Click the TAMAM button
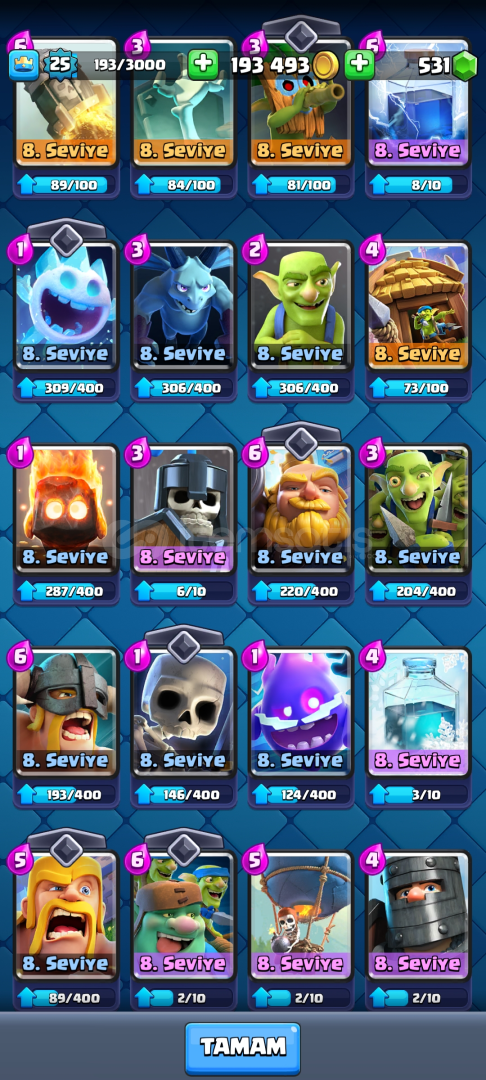 [x=243, y=1048]
